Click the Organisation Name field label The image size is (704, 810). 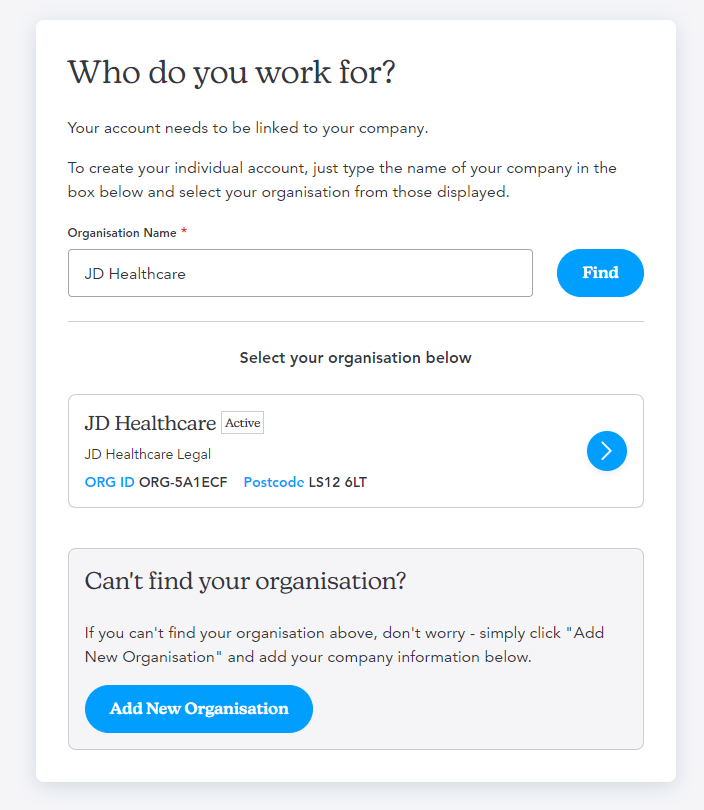click(x=122, y=233)
